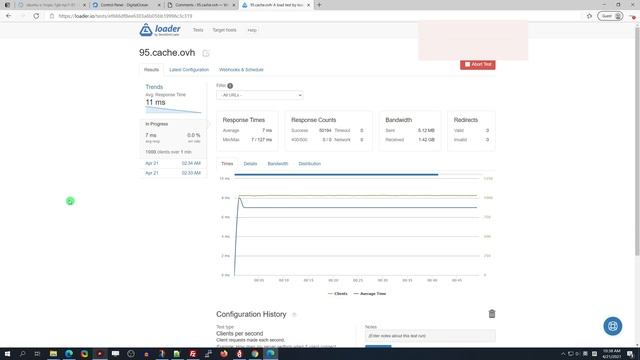Toggle the Clients series in chart legend

[338, 293]
